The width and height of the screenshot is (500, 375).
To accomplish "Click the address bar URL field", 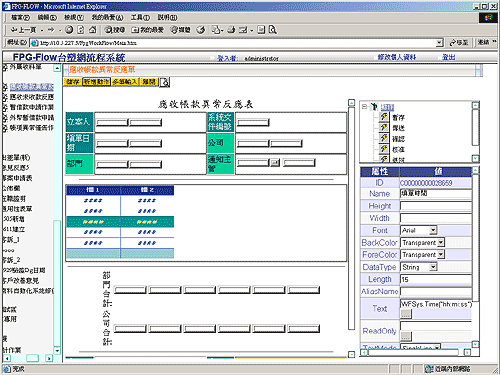I will [x=233, y=43].
